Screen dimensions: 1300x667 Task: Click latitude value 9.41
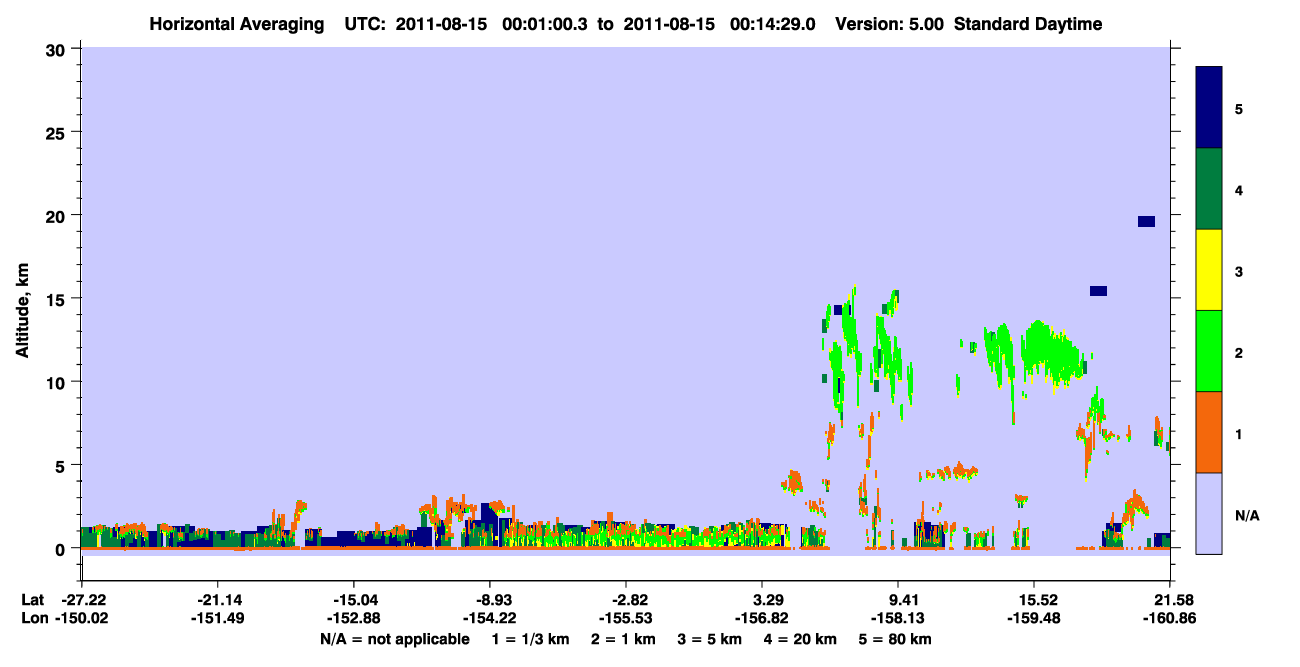tap(899, 600)
